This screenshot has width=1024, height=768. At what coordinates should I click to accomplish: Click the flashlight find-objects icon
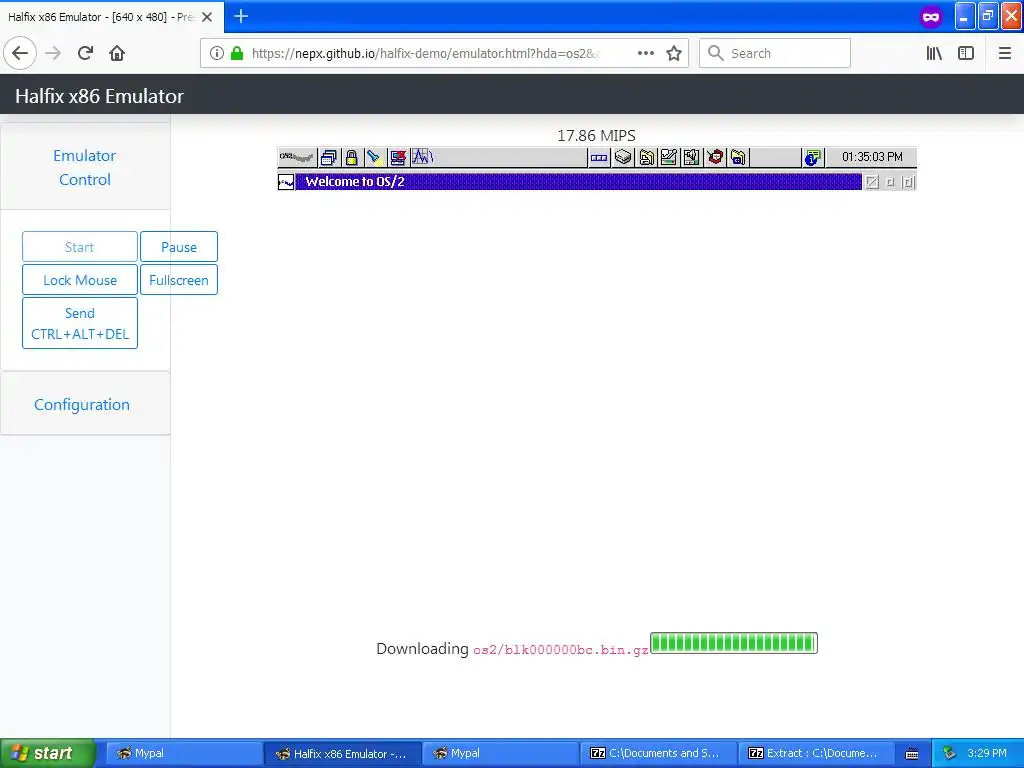pos(374,157)
